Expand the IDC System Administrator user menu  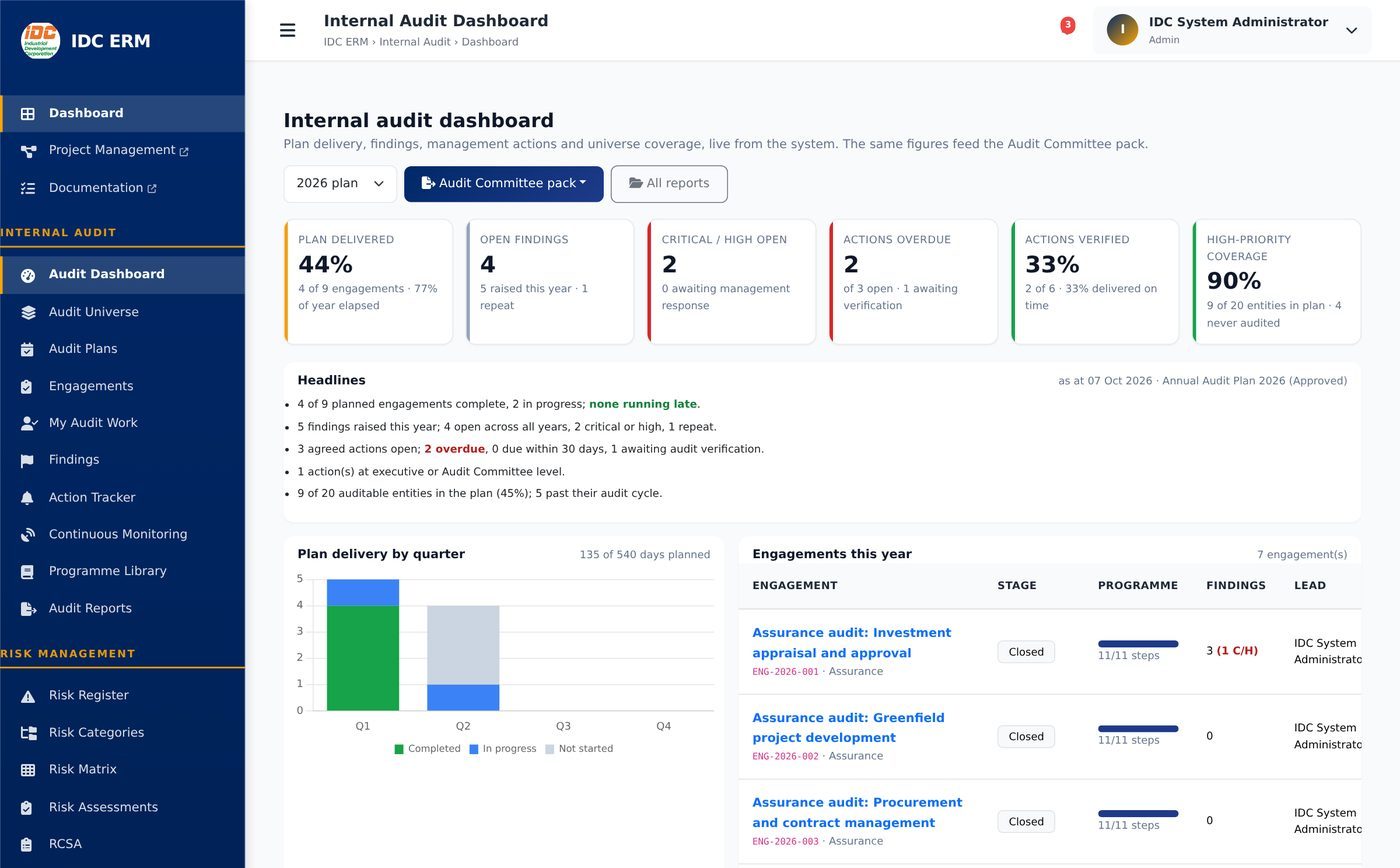pos(1232,30)
